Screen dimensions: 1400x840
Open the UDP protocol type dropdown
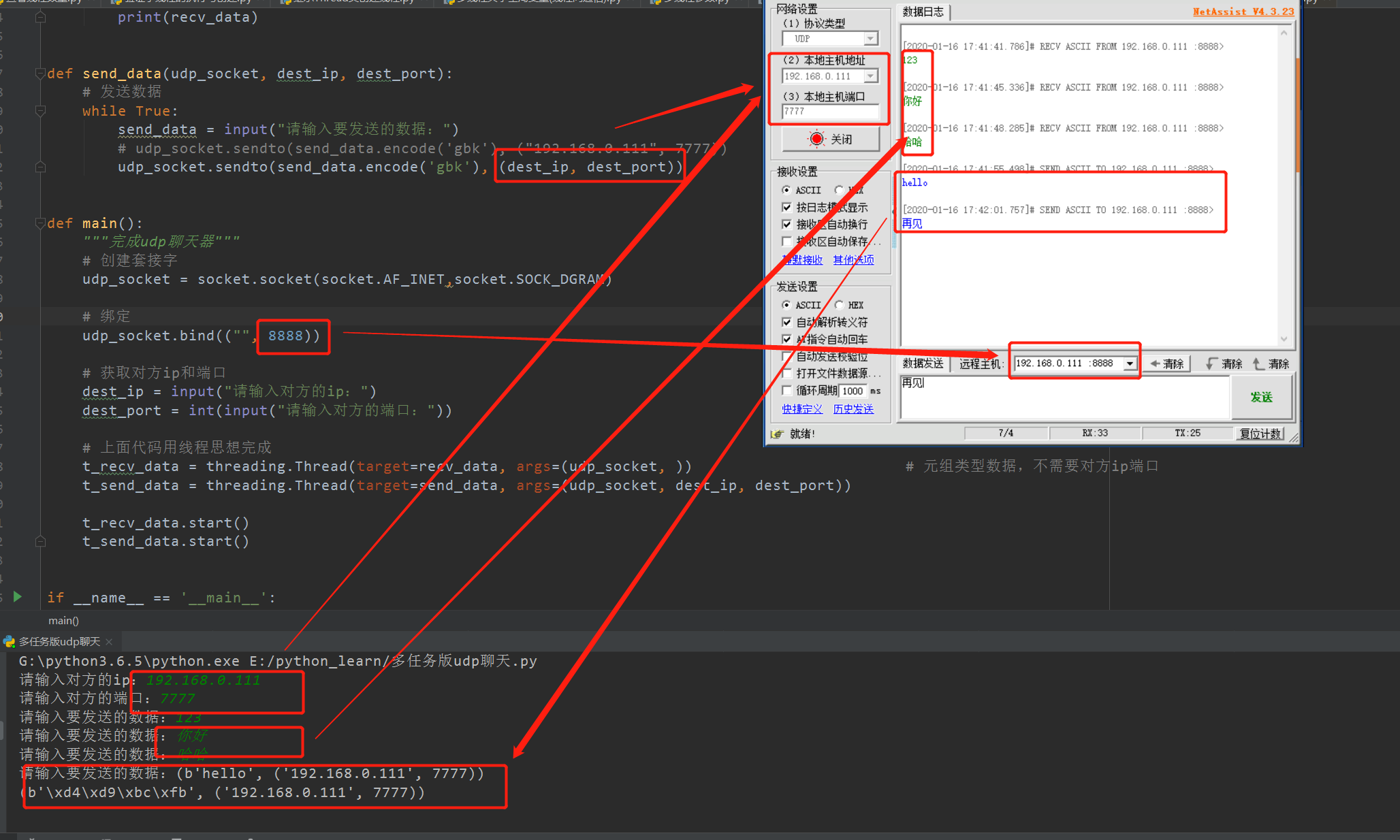(870, 39)
